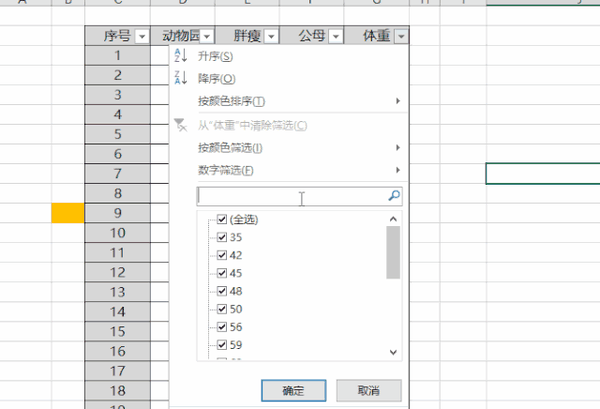Select the 序号 cell with value 3
The image size is (600, 409).
[x=117, y=95]
